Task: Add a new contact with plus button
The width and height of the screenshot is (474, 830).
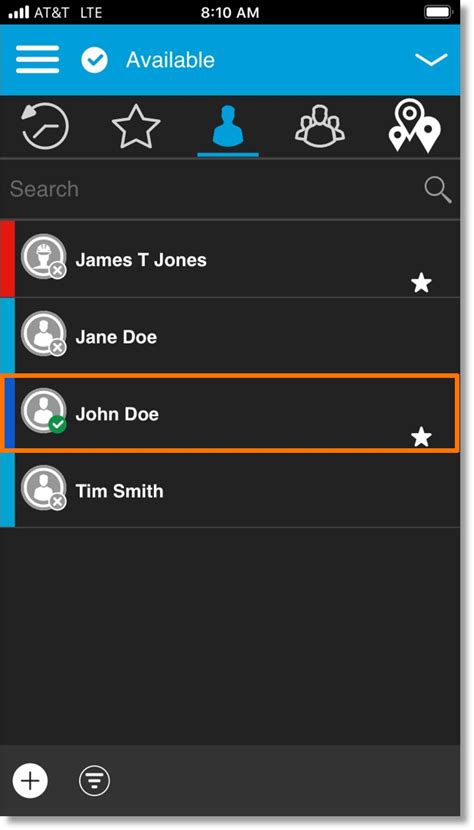Action: pos(30,780)
